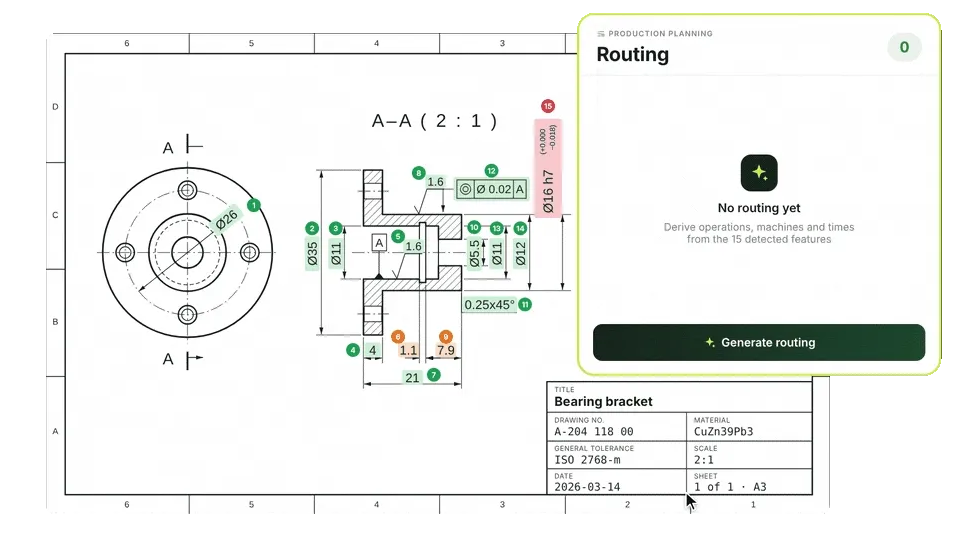Click the upper 1.6 roughness value

(435, 182)
